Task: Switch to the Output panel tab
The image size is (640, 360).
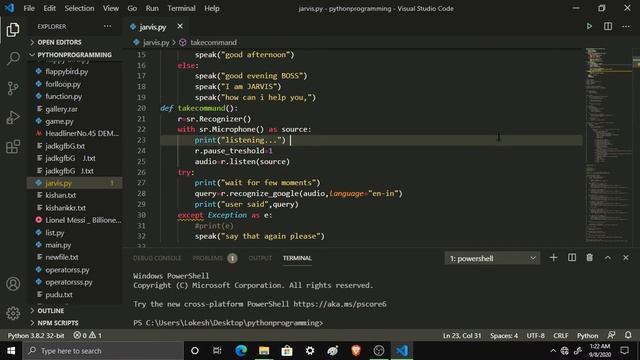Action: tap(260, 258)
